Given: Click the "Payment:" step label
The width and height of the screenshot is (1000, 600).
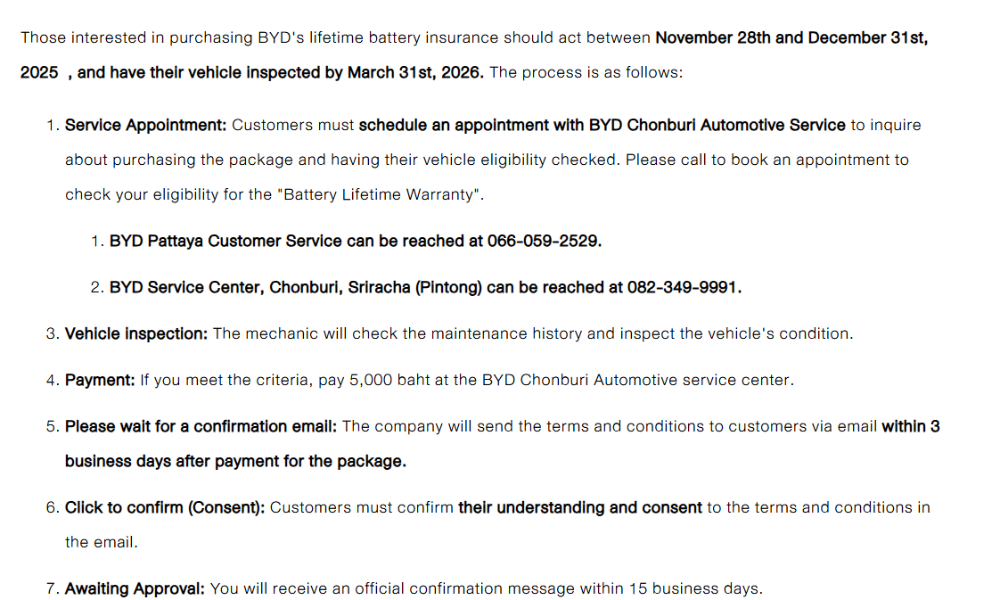Looking at the screenshot, I should coord(100,380).
